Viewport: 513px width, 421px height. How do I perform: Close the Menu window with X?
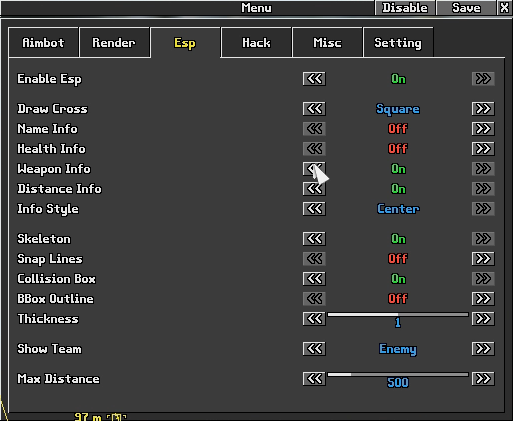click(x=505, y=8)
